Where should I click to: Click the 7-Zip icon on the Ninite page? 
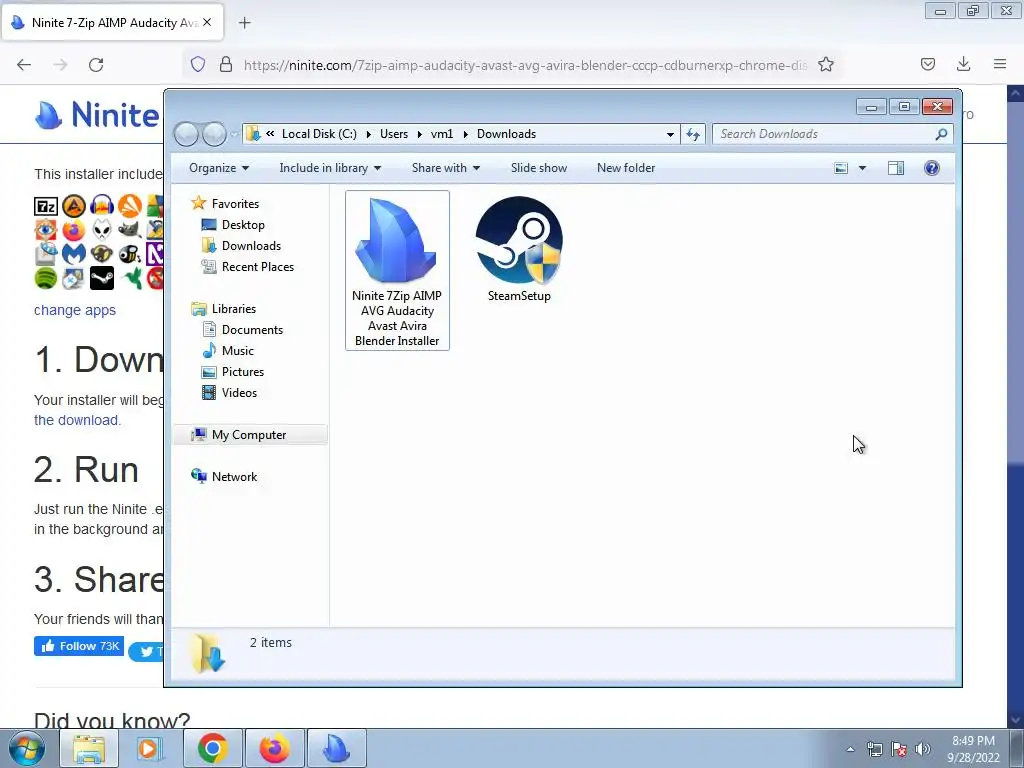tap(46, 206)
